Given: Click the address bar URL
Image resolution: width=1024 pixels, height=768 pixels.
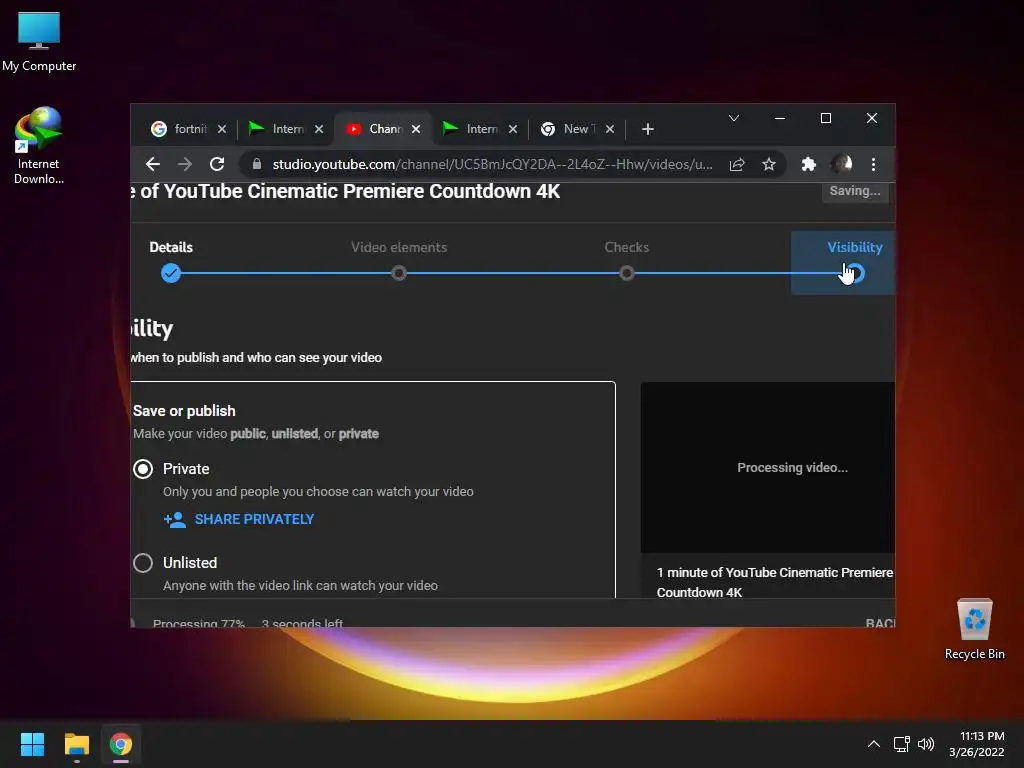Looking at the screenshot, I should click(x=492, y=165).
